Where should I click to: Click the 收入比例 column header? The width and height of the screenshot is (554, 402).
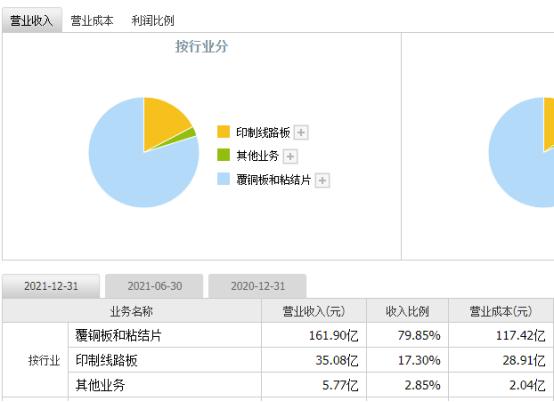(x=407, y=311)
